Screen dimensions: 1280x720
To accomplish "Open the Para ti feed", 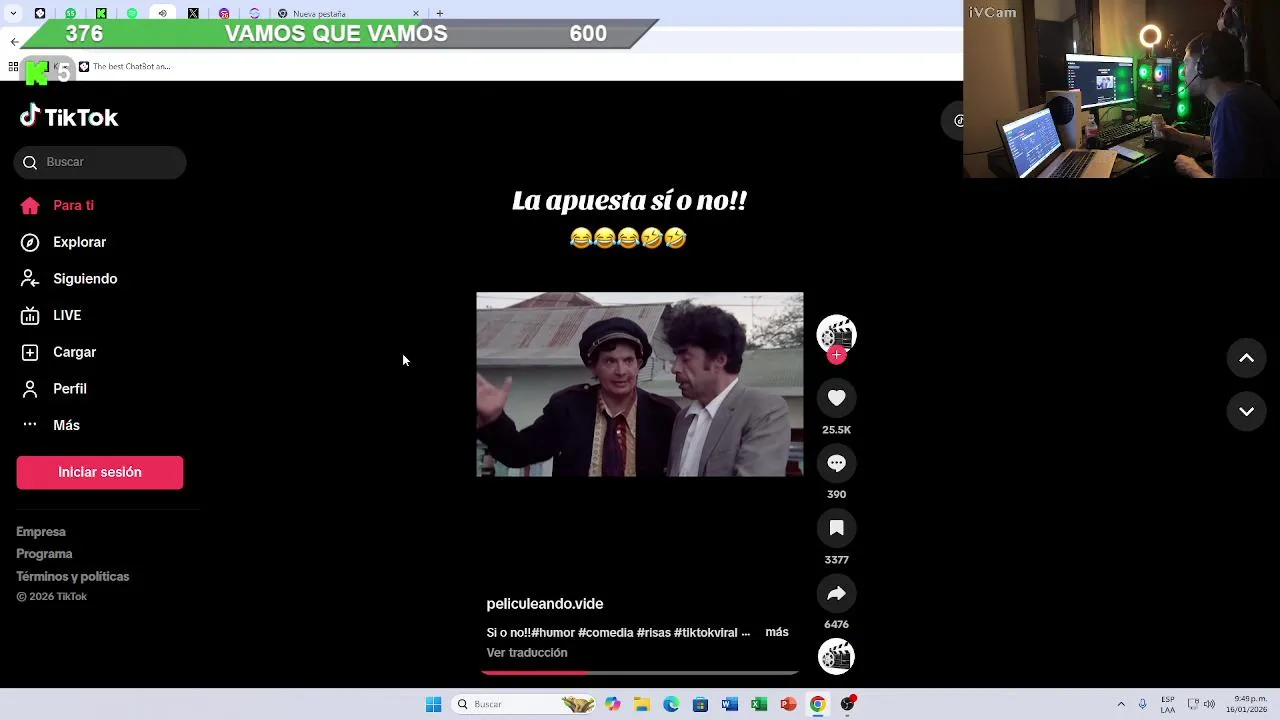I will tap(58, 205).
